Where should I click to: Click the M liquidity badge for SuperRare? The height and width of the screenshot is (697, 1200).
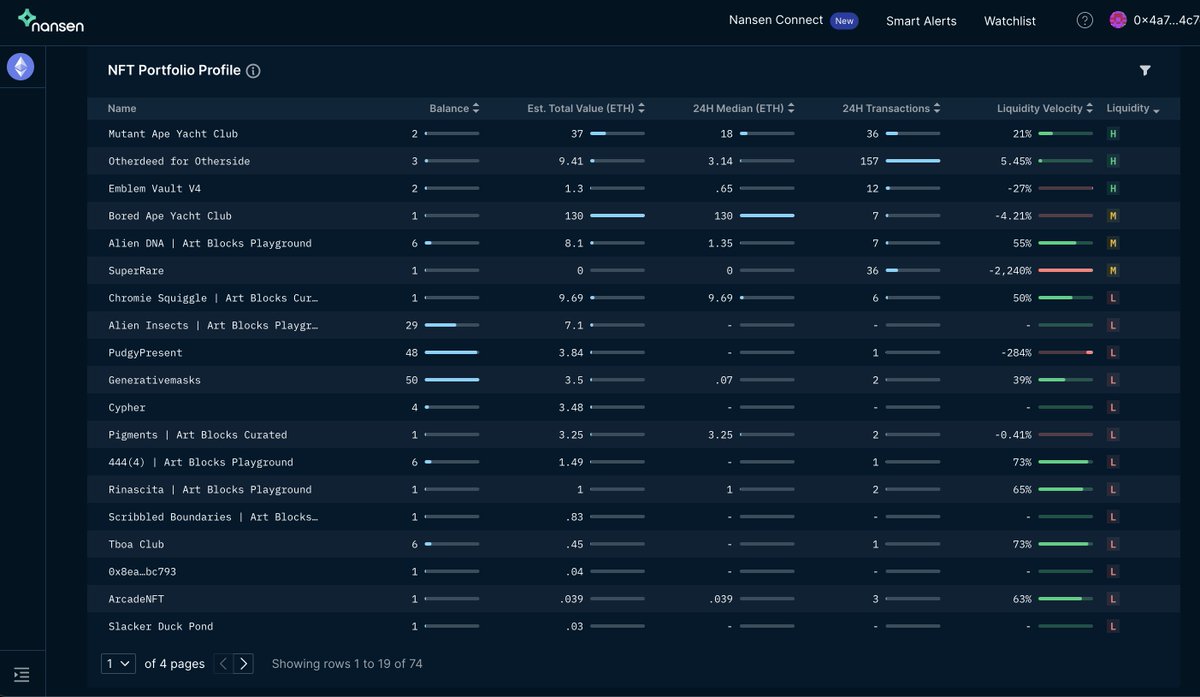(x=1113, y=271)
